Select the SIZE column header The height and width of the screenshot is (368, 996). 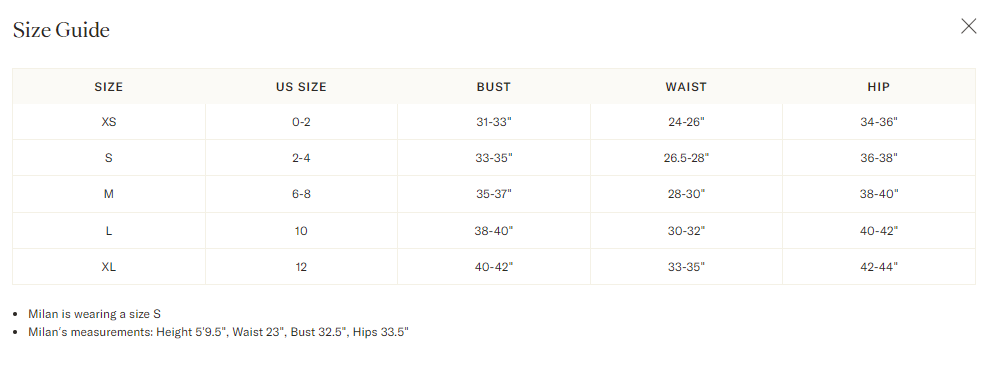point(109,87)
